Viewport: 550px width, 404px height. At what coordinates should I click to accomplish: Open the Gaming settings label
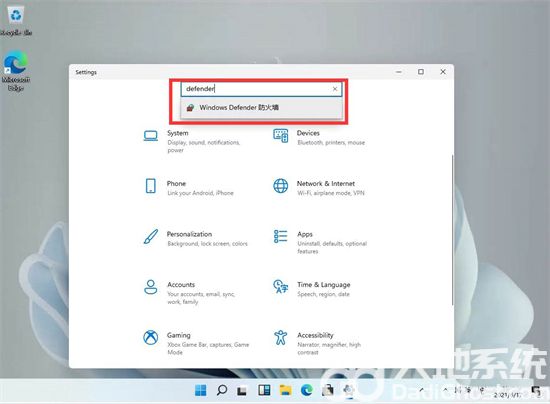179,335
